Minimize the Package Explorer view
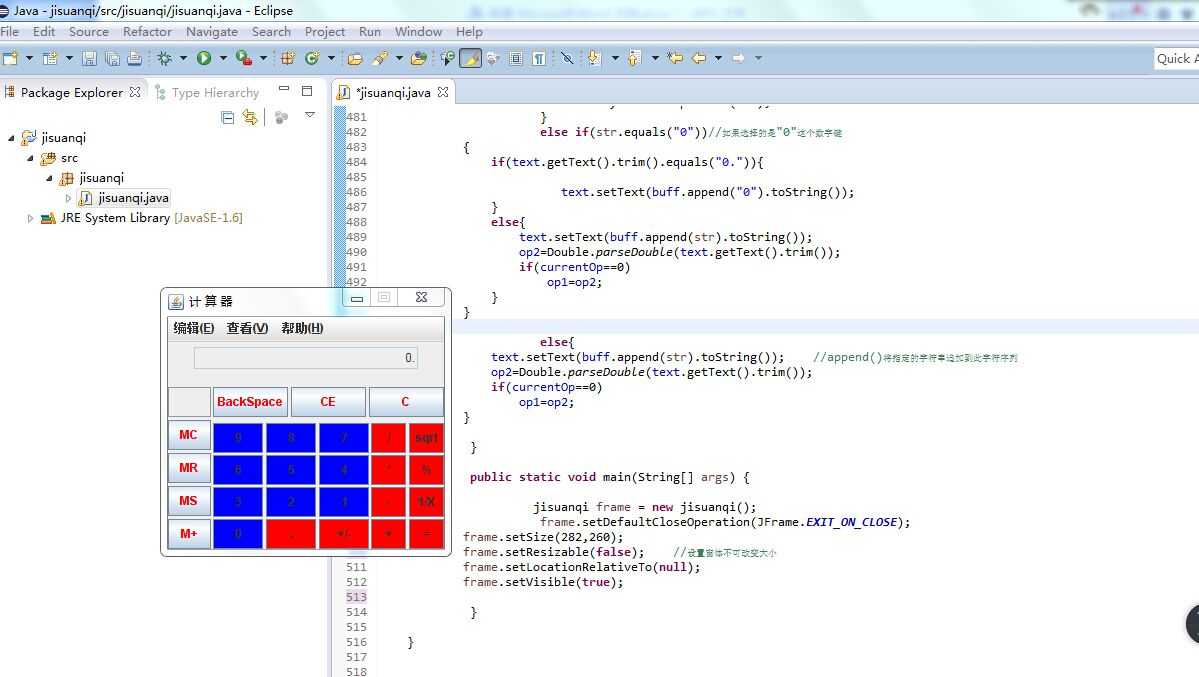 click(x=284, y=90)
